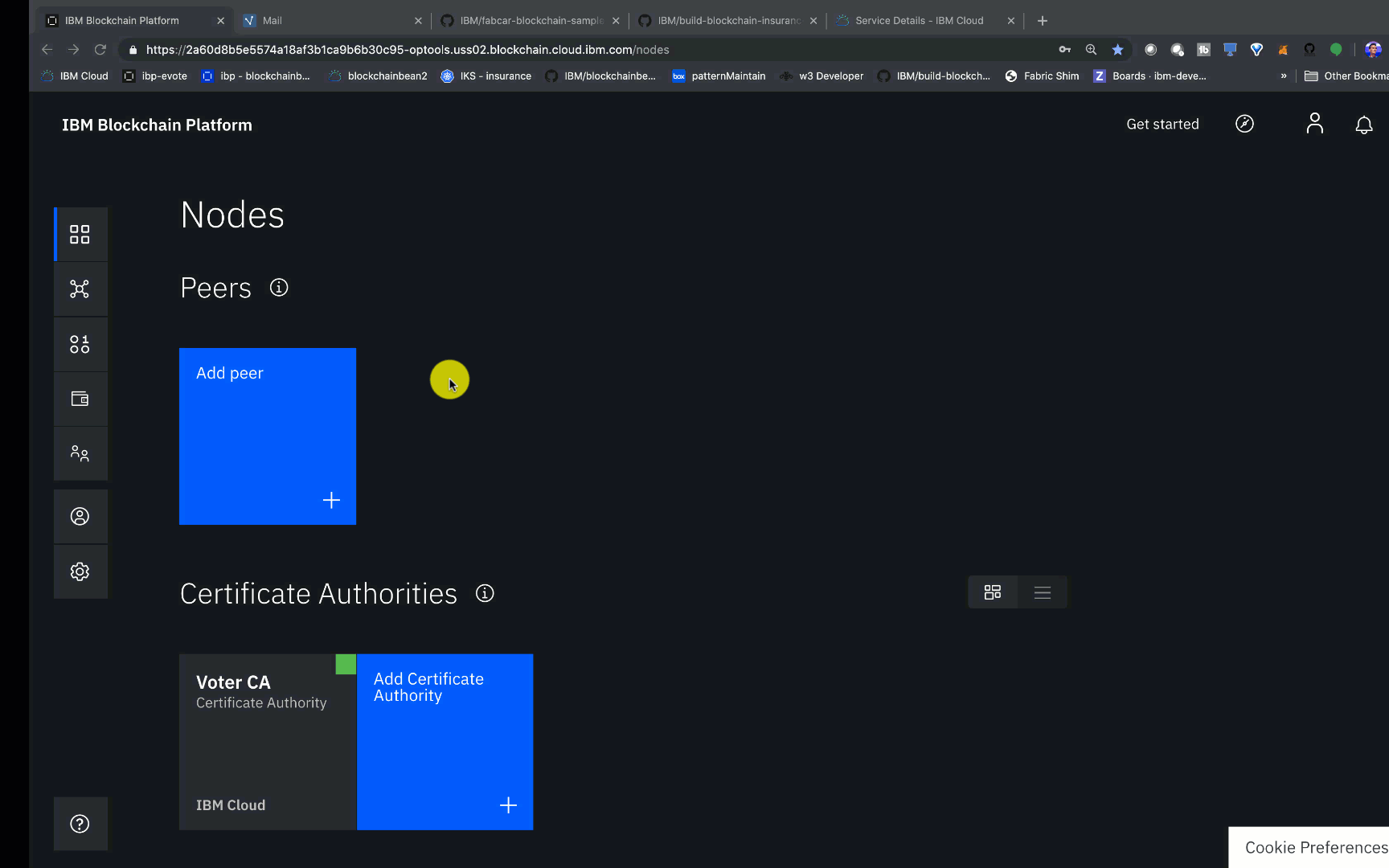Screen dimensions: 1389x868
Task: Reload the page
Action: (x=100, y=50)
